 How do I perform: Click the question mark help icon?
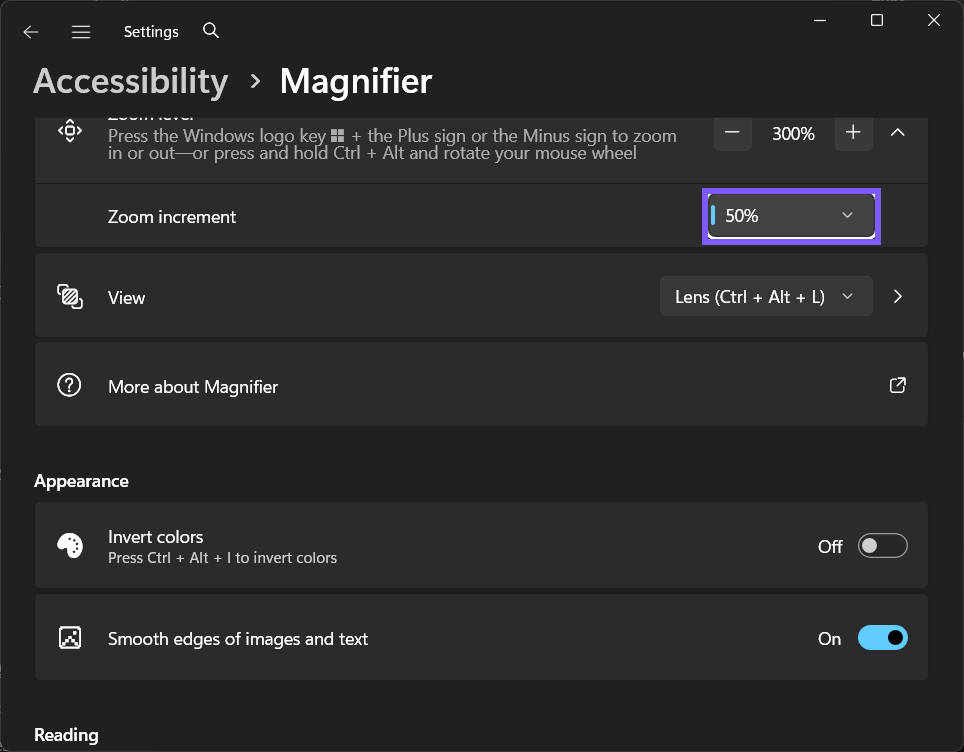[x=69, y=386]
